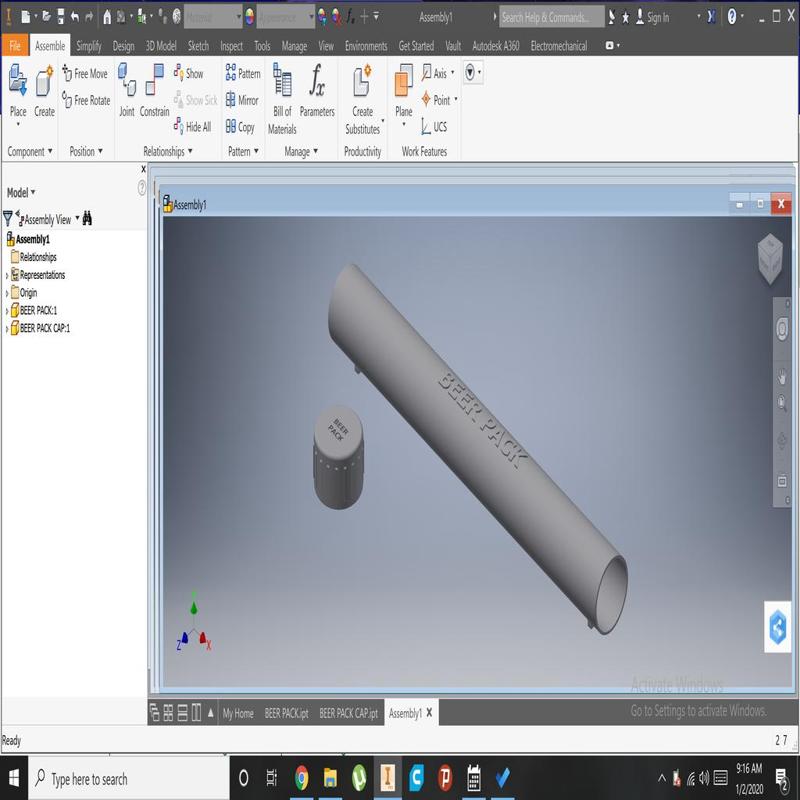Select Assembly1 root in browser tree
The image size is (800, 800).
coord(28,239)
